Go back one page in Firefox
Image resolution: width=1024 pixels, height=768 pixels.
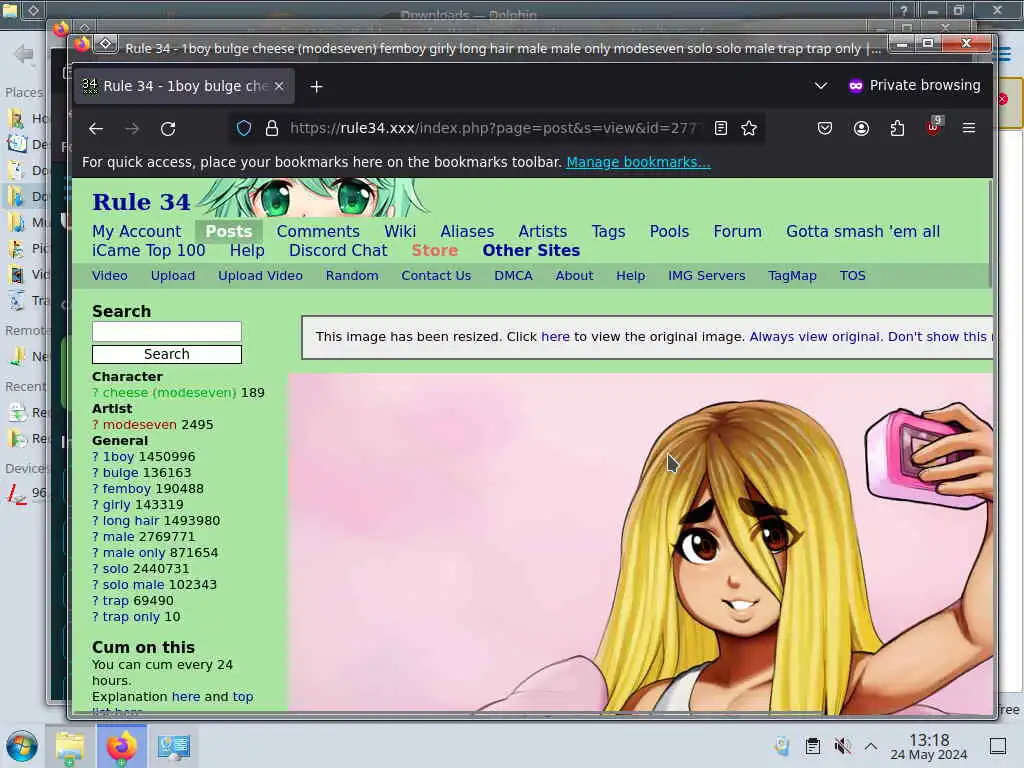(x=96, y=129)
